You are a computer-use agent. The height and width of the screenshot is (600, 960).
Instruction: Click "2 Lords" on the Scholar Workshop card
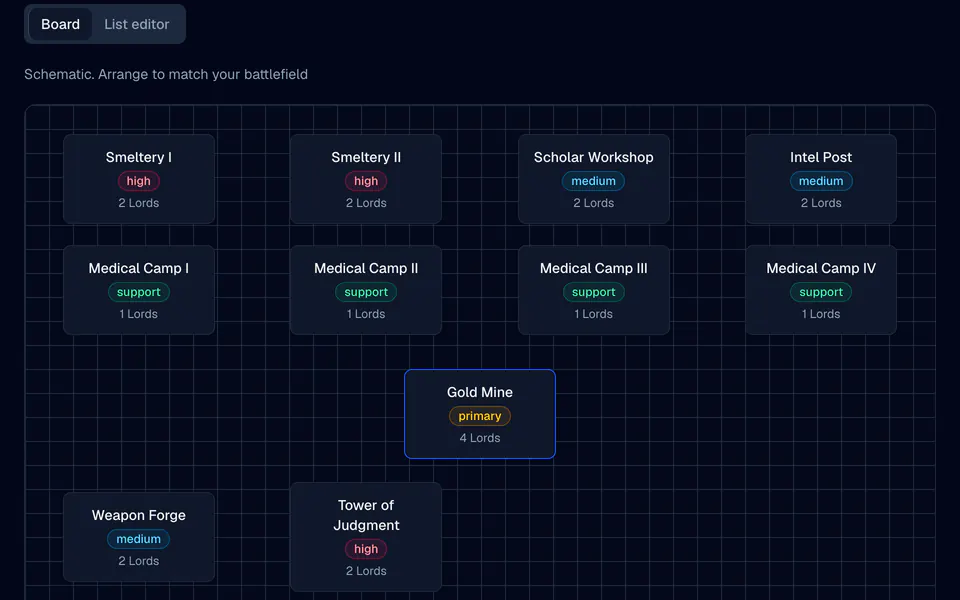click(x=594, y=203)
